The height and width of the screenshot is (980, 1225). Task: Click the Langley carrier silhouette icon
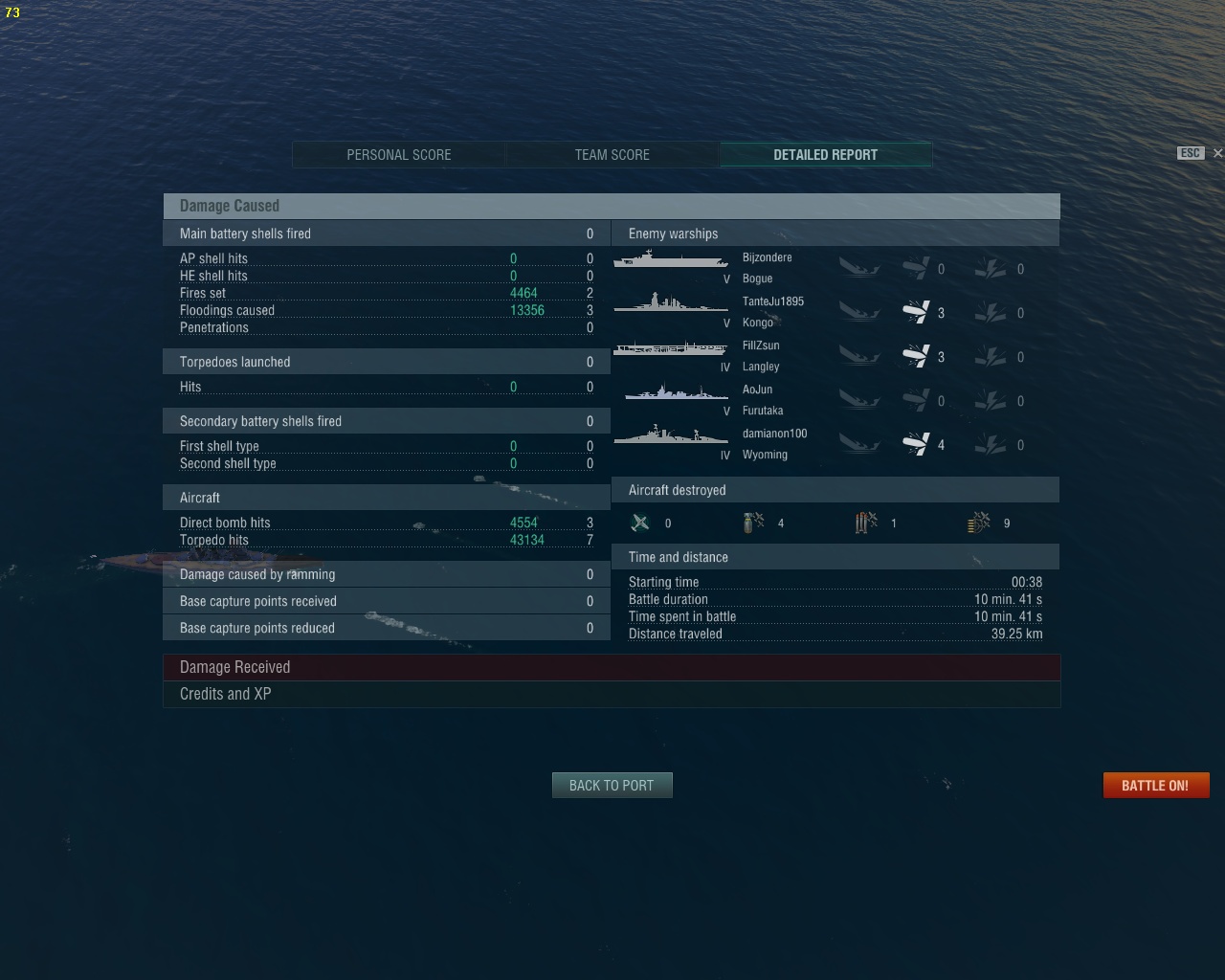tap(670, 347)
